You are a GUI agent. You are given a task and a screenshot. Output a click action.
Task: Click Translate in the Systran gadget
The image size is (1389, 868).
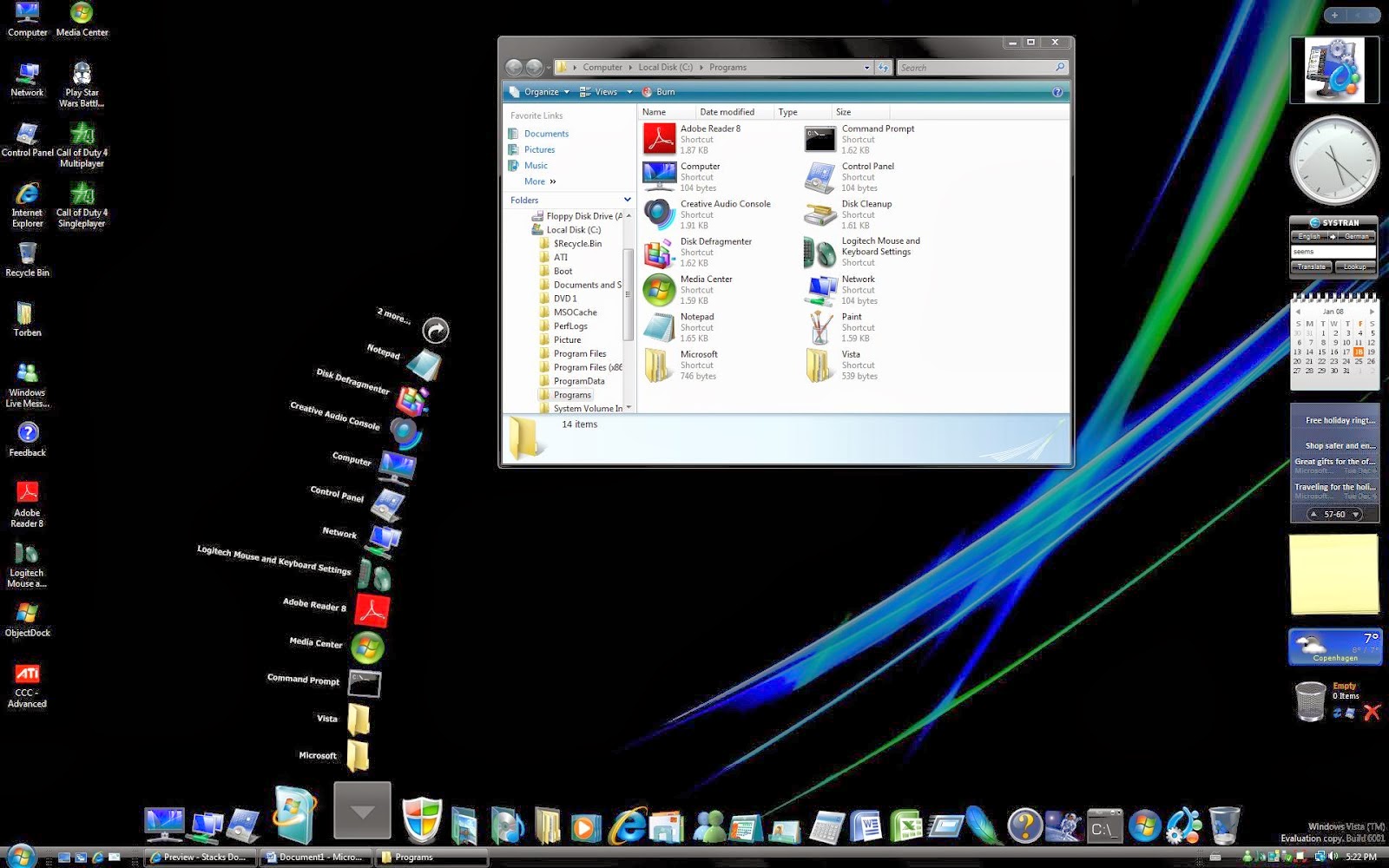pos(1312,267)
